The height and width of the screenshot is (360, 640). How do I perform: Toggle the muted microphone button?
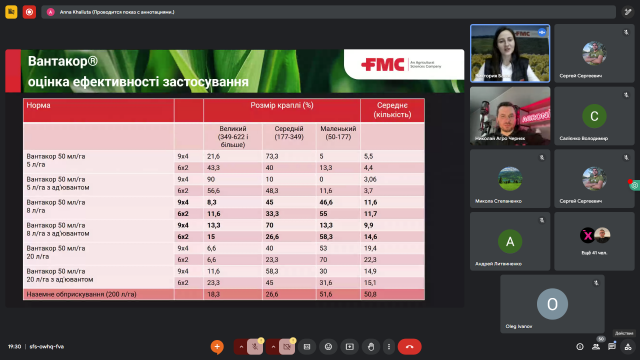(x=255, y=347)
